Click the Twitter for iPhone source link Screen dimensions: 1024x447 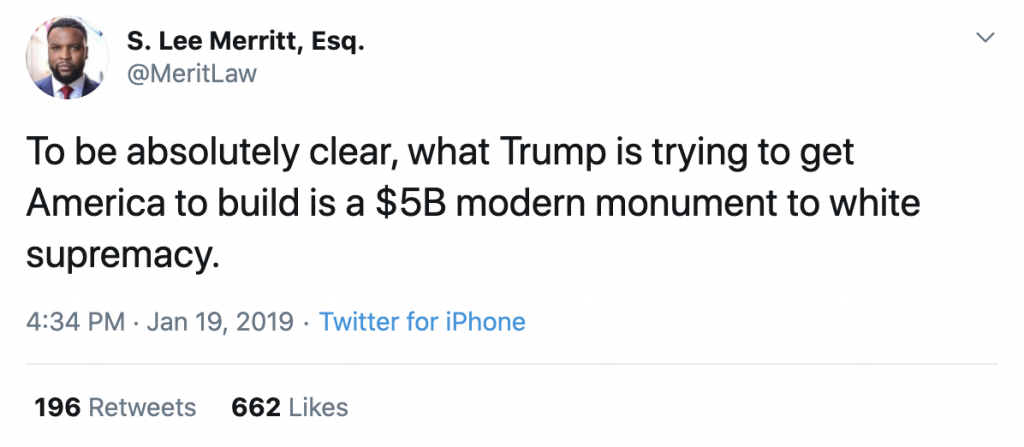coord(422,322)
